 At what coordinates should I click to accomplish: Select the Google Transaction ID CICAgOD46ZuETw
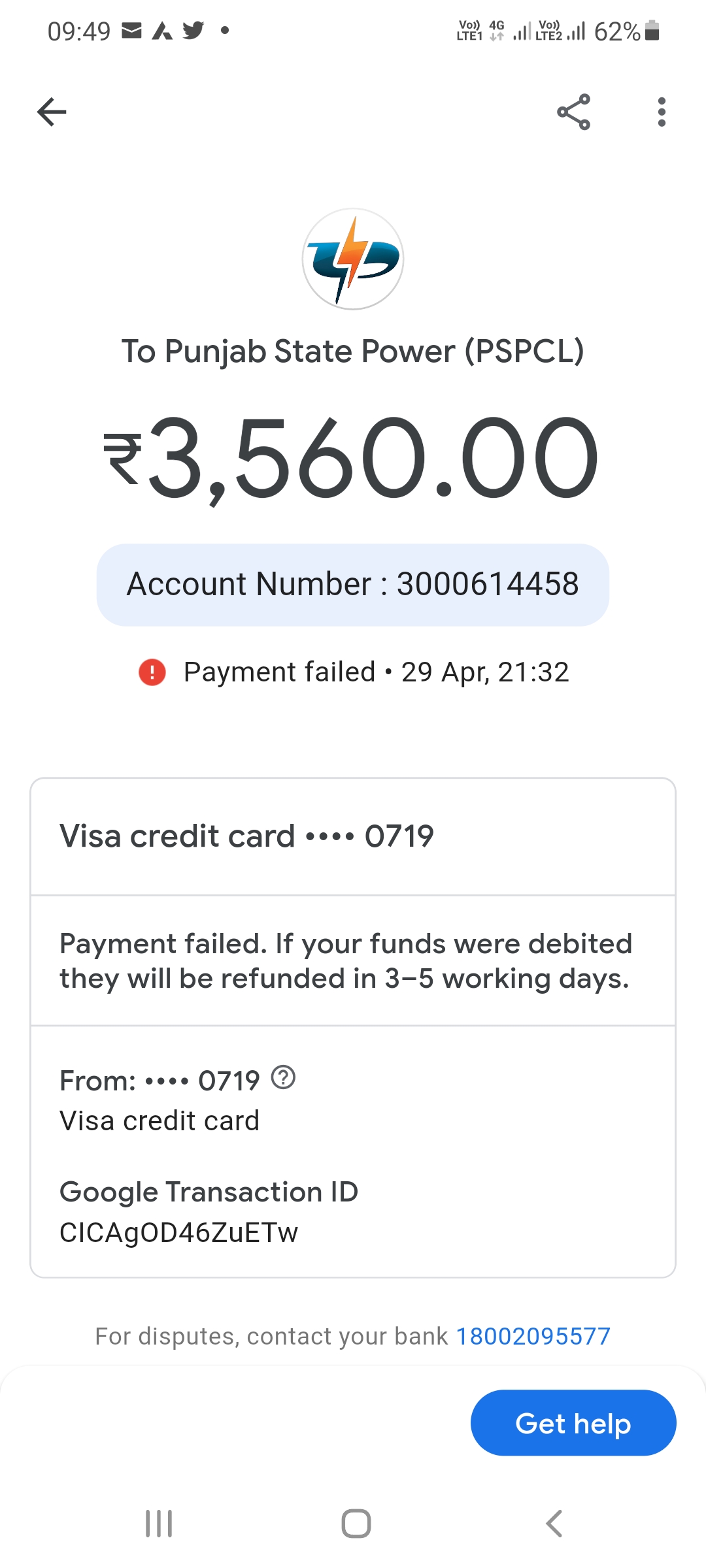click(x=178, y=1232)
